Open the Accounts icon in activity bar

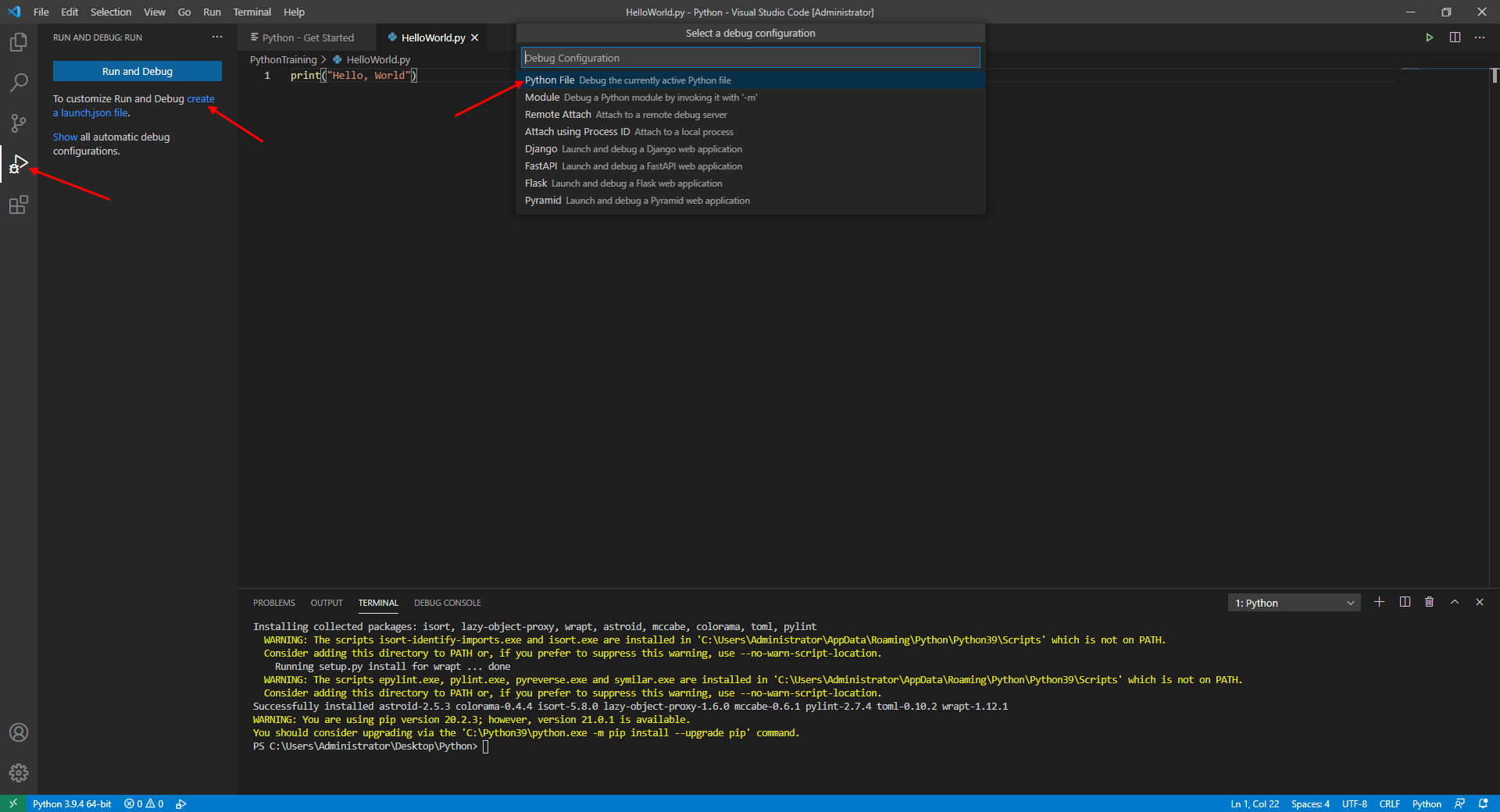(19, 732)
